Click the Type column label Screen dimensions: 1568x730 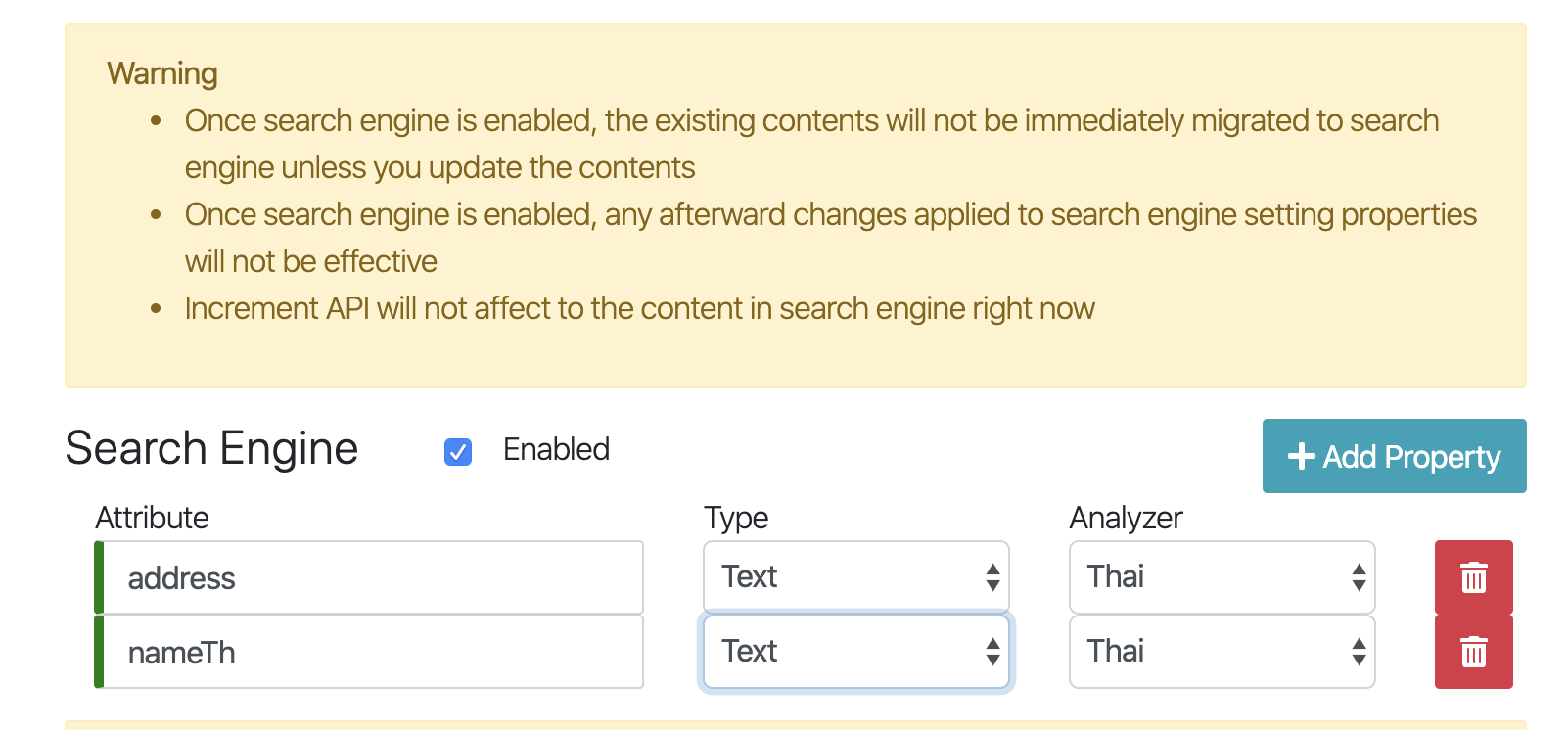click(736, 518)
